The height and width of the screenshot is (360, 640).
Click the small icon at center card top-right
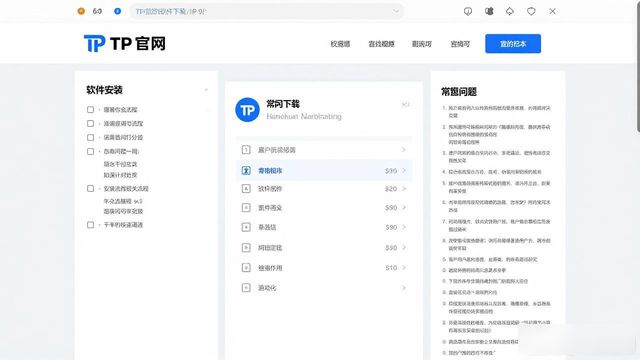(x=405, y=104)
